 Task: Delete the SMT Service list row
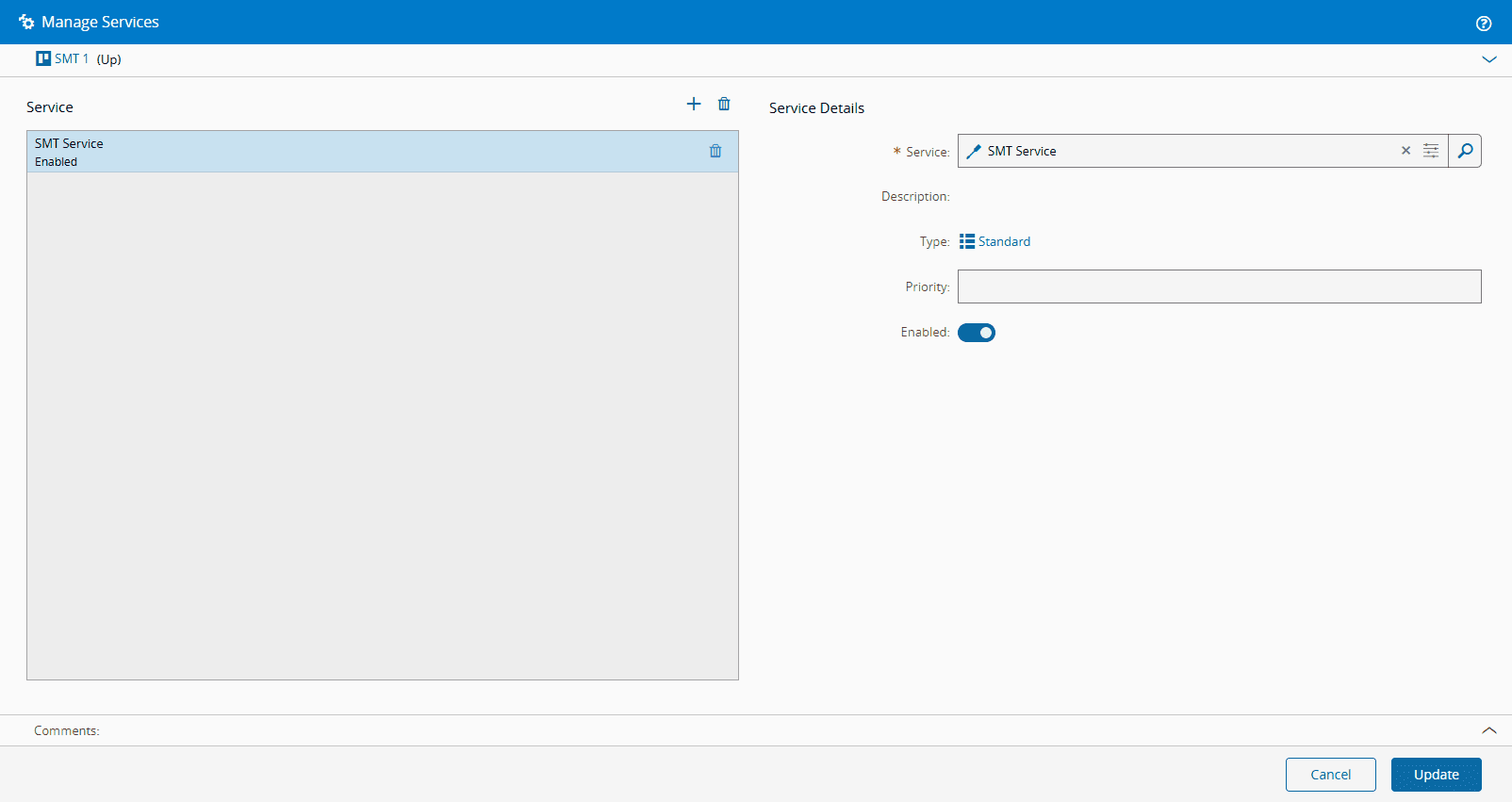(715, 151)
